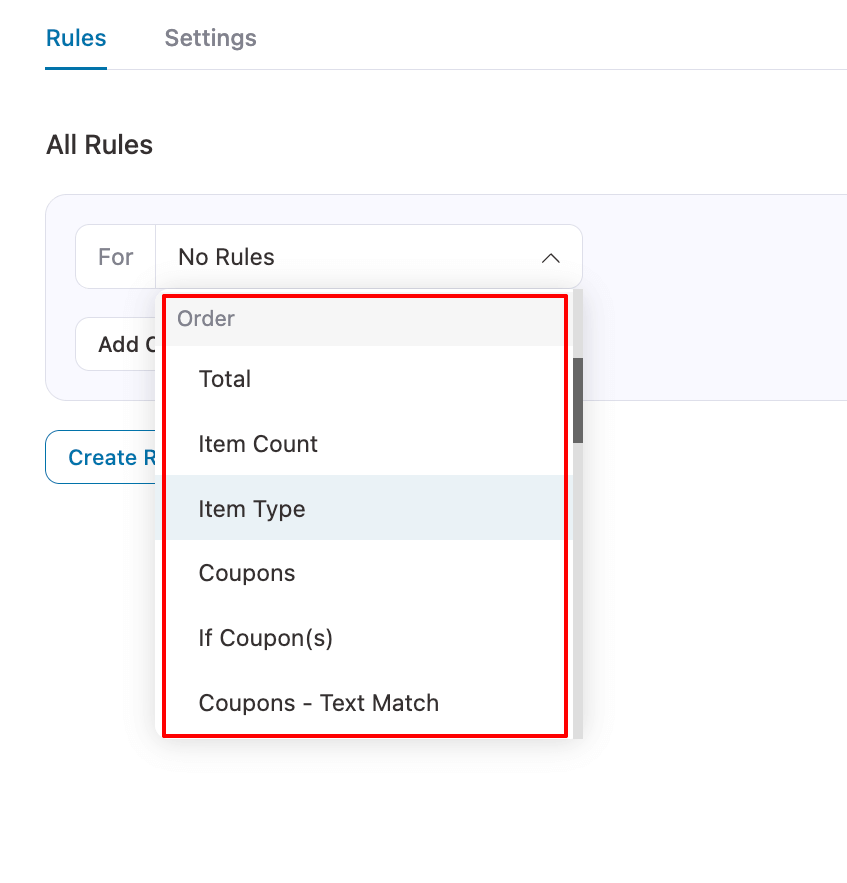This screenshot has width=847, height=883.
Task: Pick the highlighted Item Type option
Action: point(252,509)
